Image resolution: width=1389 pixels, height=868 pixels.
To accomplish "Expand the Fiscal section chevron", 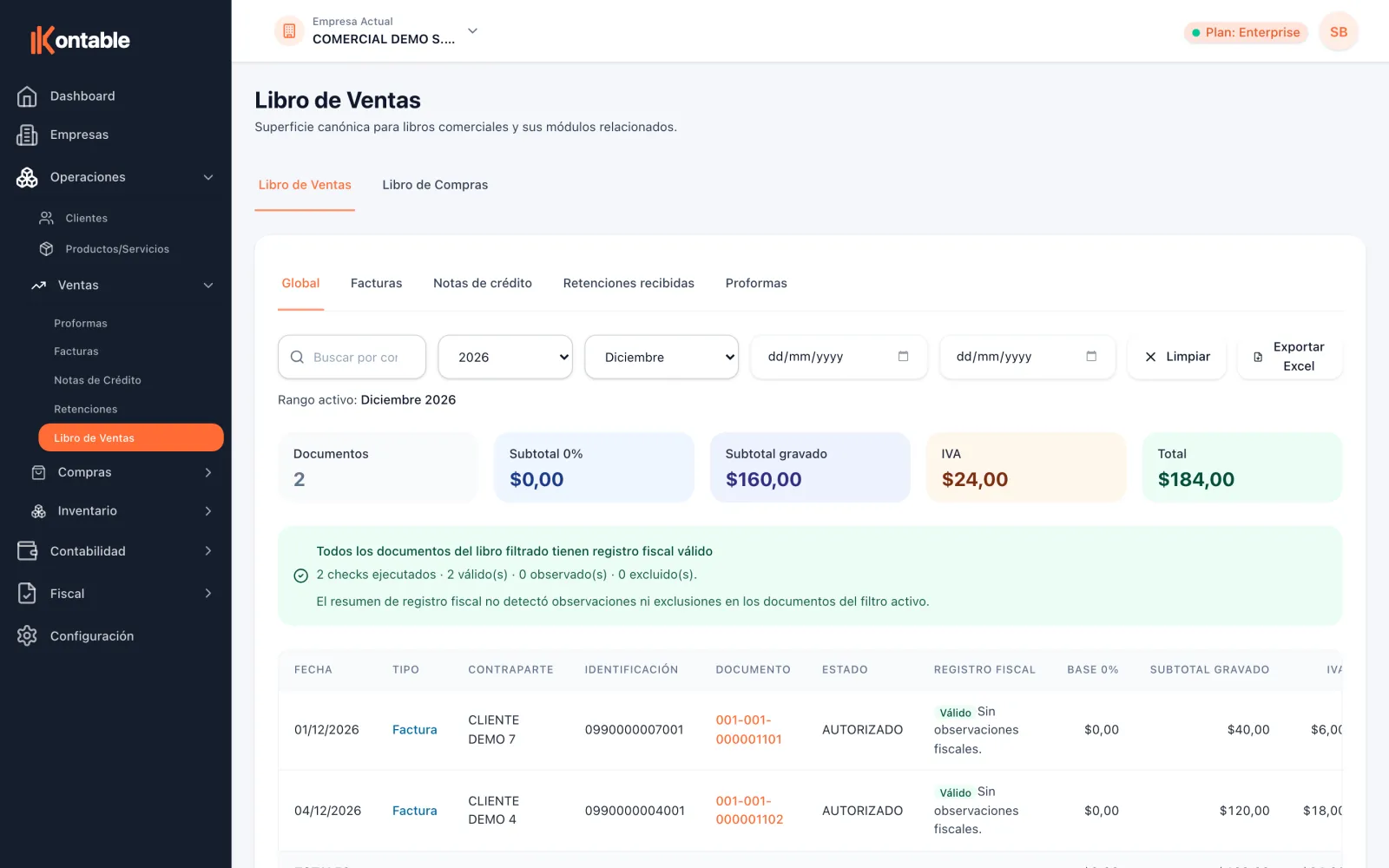I will (208, 594).
